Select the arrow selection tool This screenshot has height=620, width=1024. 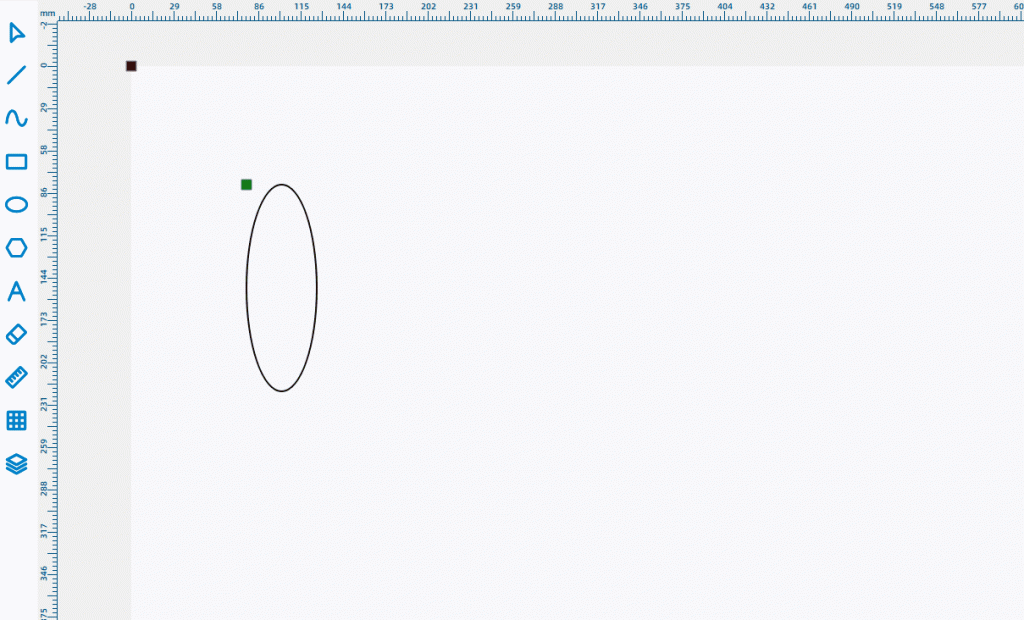[16, 33]
